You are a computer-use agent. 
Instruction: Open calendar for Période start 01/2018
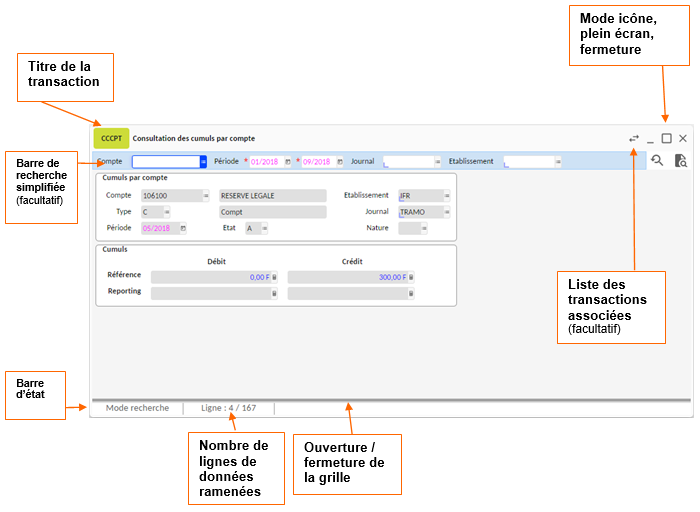click(288, 161)
